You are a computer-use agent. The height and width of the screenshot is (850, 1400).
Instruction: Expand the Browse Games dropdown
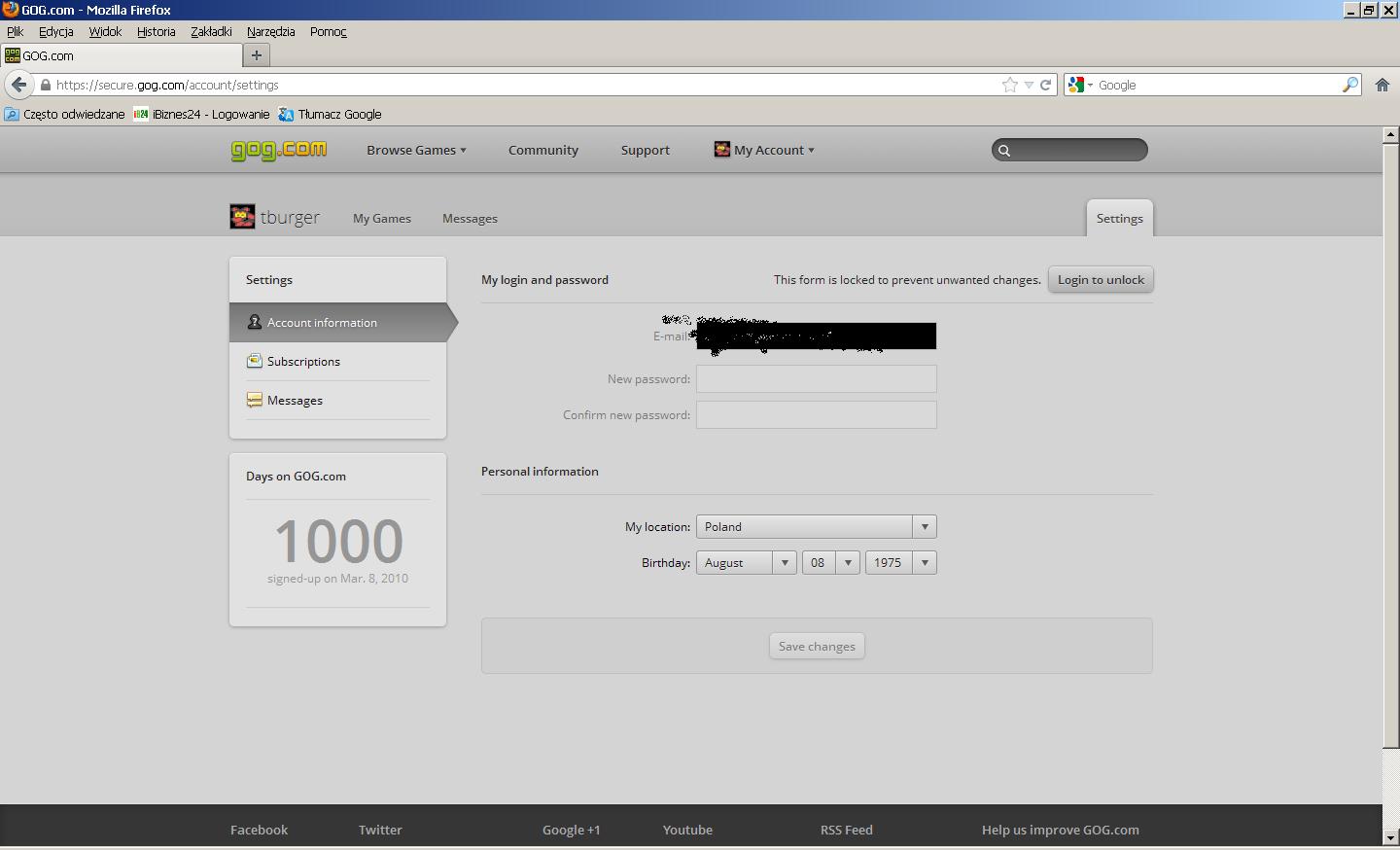(416, 150)
